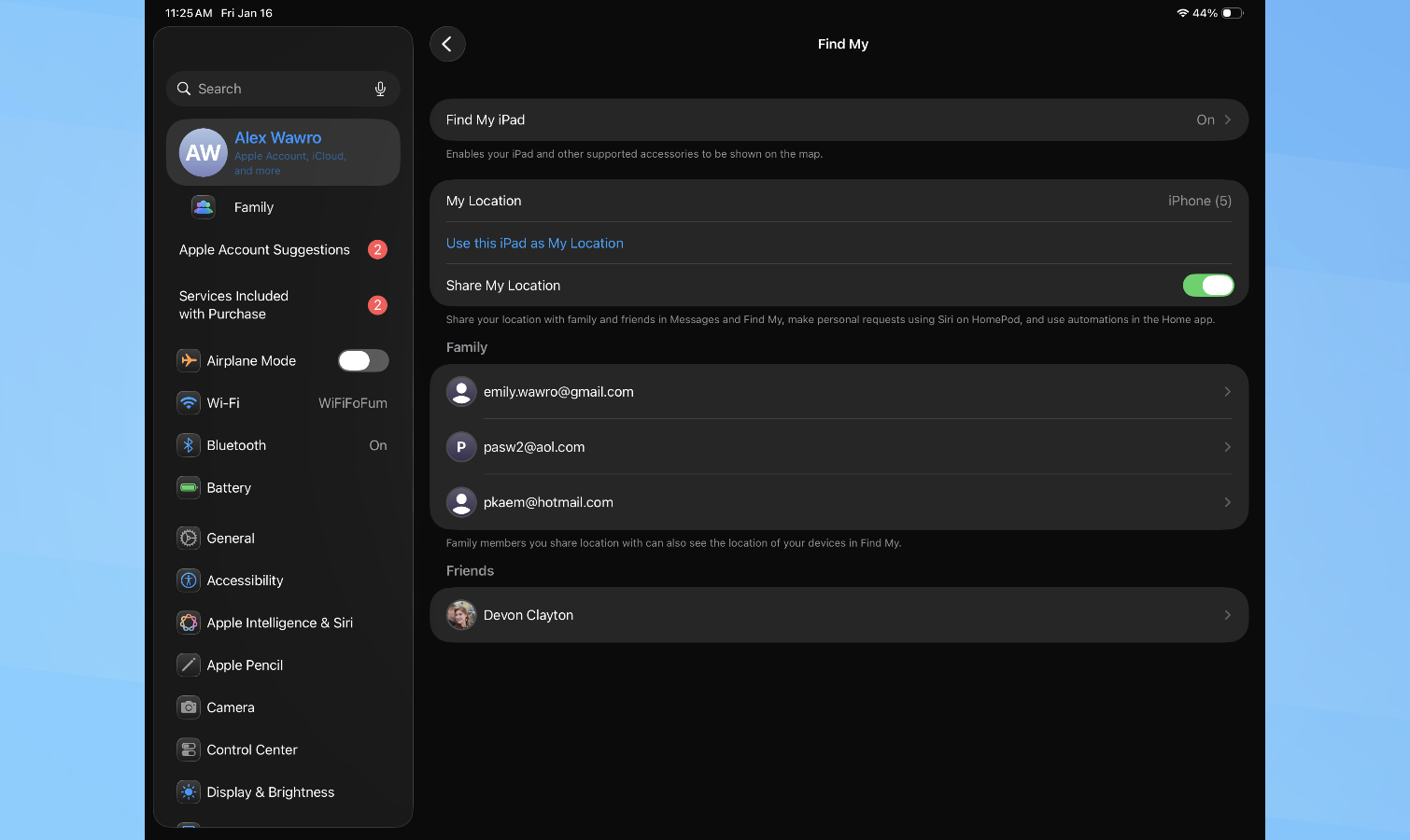Expand Find My iPad chevron
Image resolution: width=1410 pixels, height=840 pixels.
(x=1227, y=119)
